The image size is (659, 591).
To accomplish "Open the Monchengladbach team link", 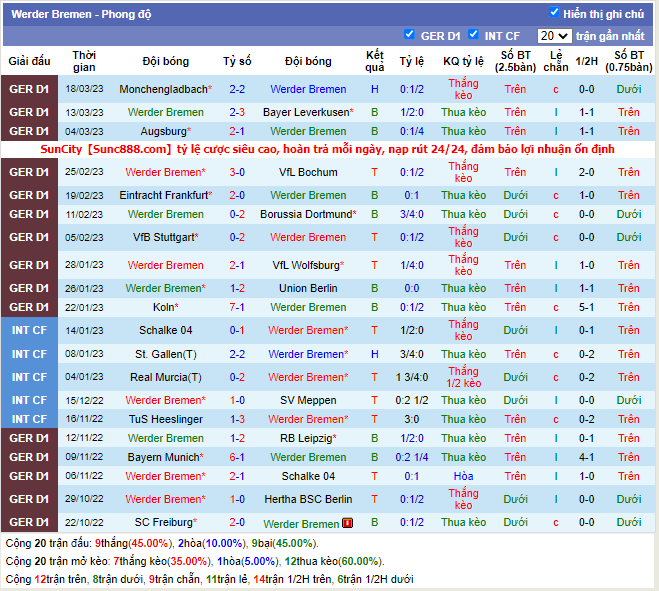I will coord(163,89).
